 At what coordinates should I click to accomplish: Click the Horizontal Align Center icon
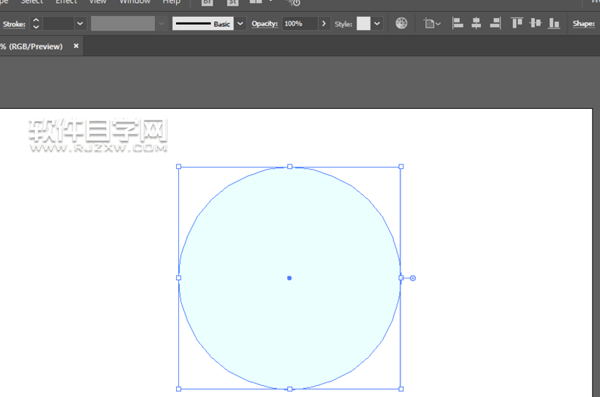point(476,23)
